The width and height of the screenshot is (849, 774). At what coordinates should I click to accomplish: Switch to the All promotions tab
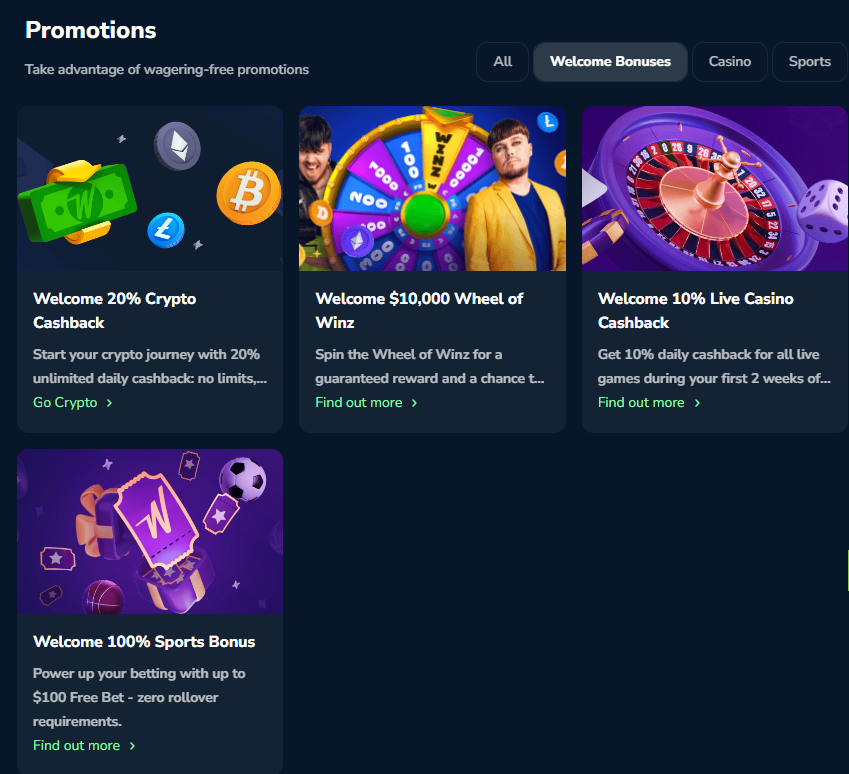pyautogui.click(x=502, y=62)
